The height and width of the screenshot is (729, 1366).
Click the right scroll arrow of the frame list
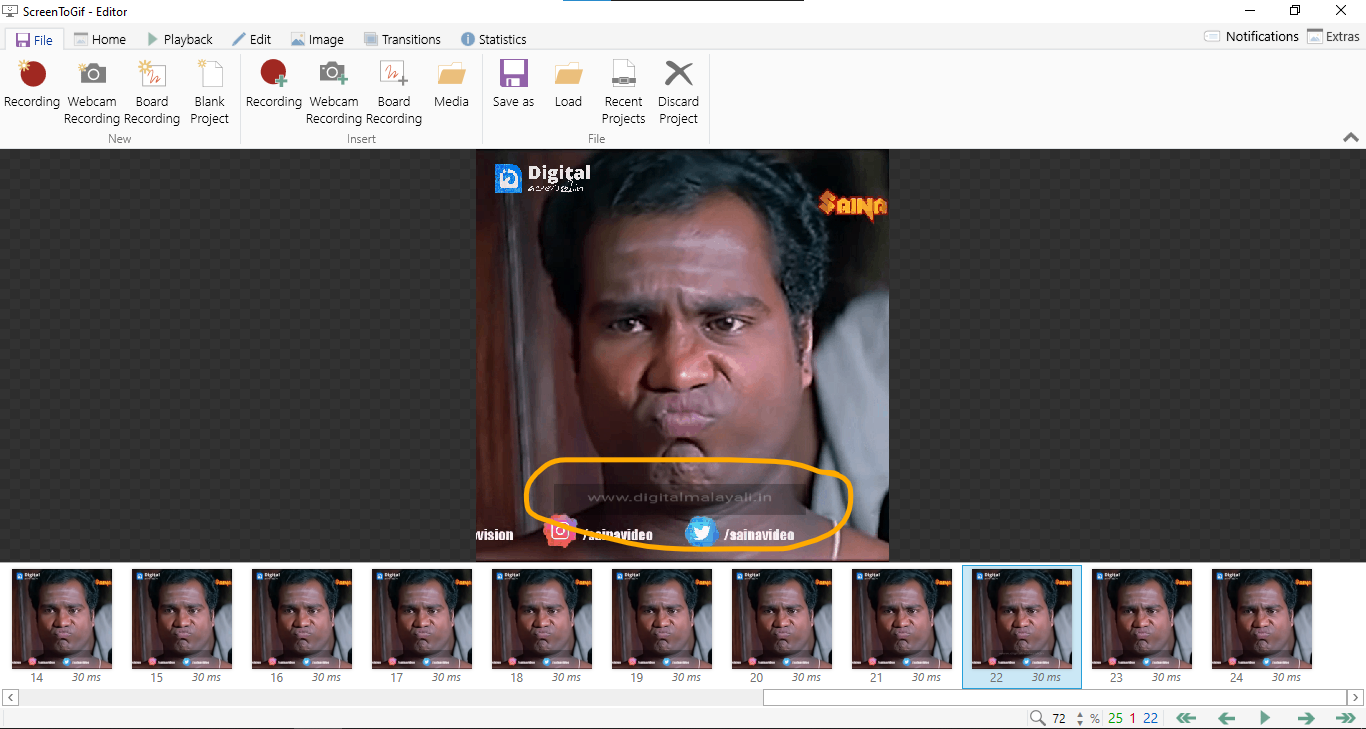[x=1356, y=697]
